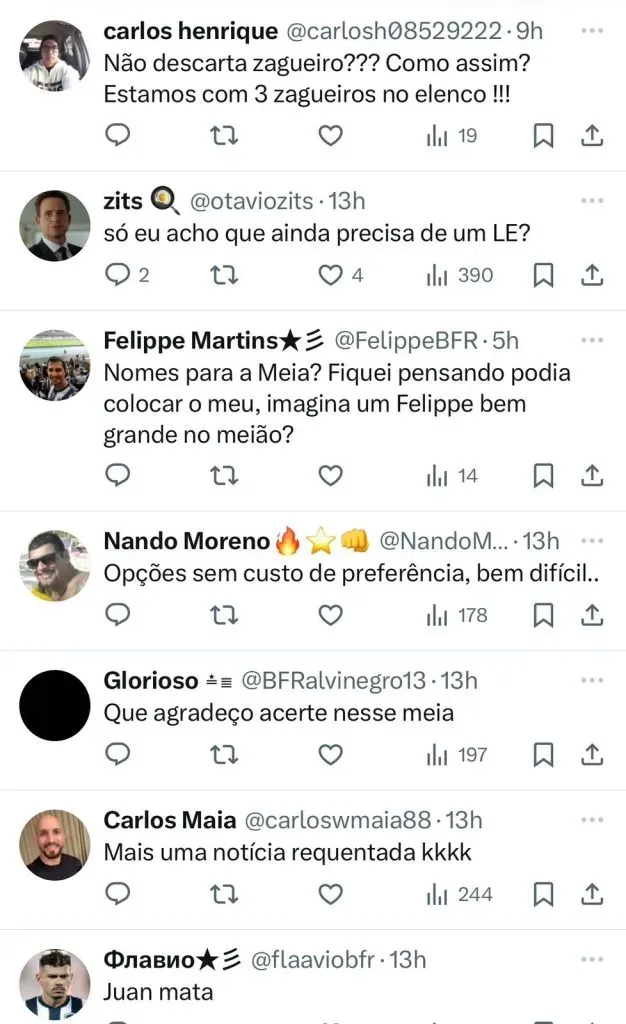This screenshot has height=1024, width=626.
Task: Open Nando Moreno's profile picture
Action: tap(55, 566)
